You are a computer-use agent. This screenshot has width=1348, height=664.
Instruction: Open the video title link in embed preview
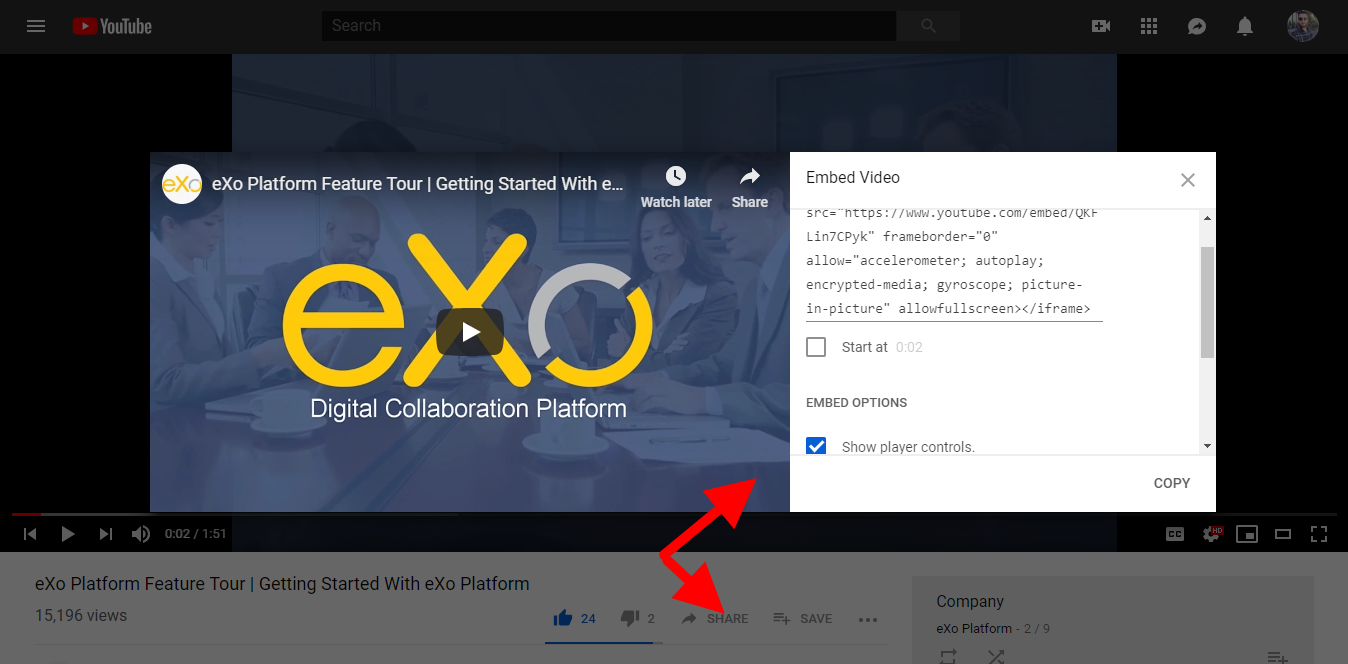pos(418,184)
